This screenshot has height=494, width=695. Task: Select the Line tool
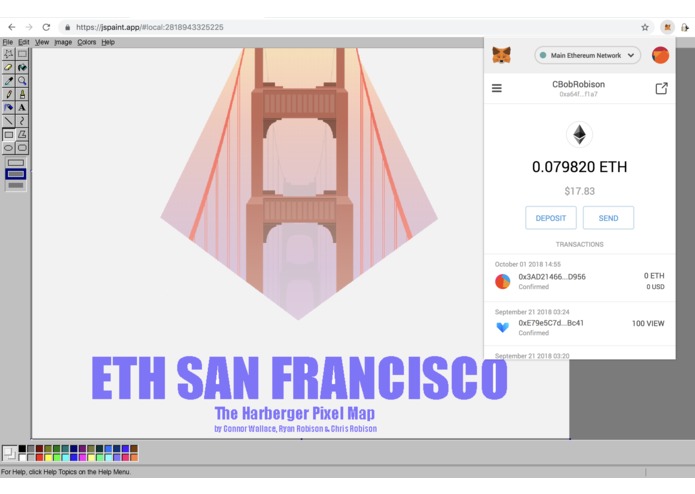8,121
